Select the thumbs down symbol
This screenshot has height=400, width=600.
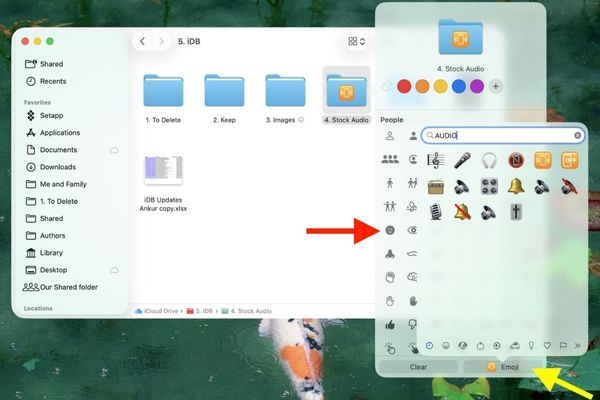tap(412, 325)
